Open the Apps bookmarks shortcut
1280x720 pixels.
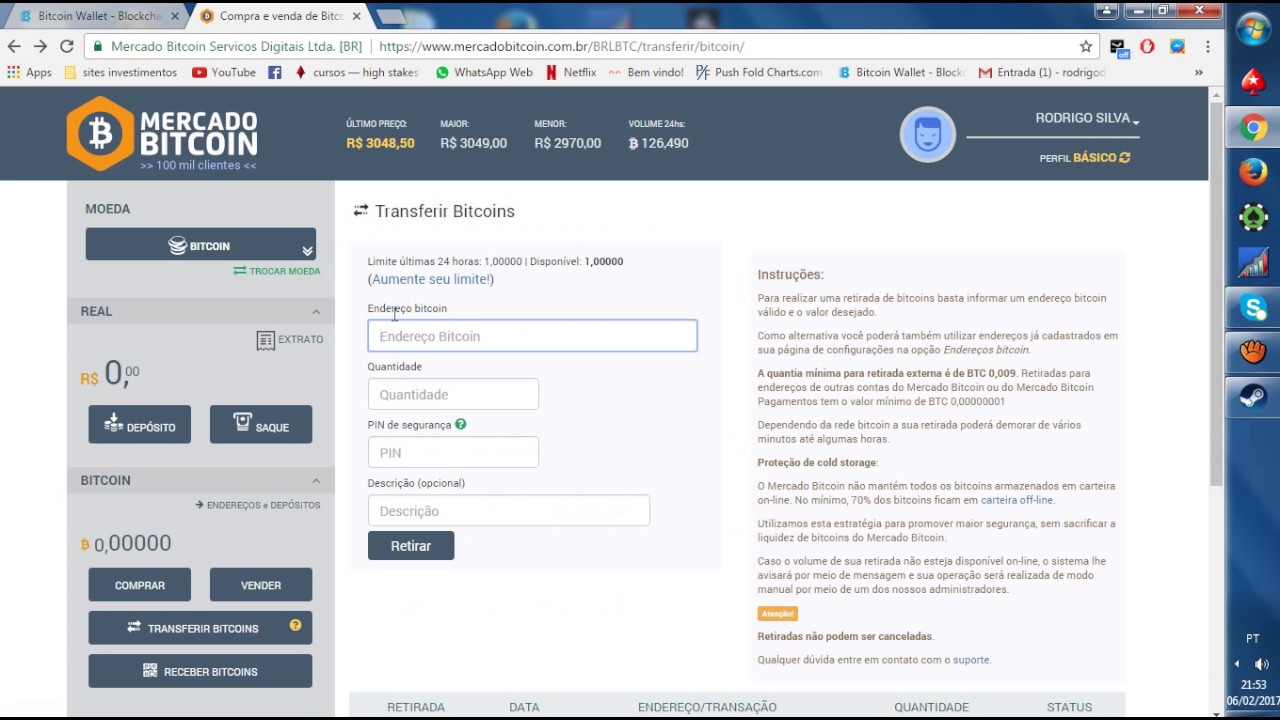click(29, 72)
